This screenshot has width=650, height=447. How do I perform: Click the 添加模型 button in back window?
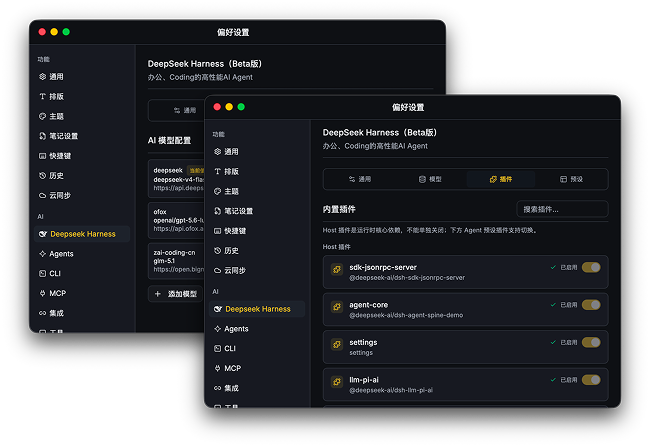click(176, 294)
